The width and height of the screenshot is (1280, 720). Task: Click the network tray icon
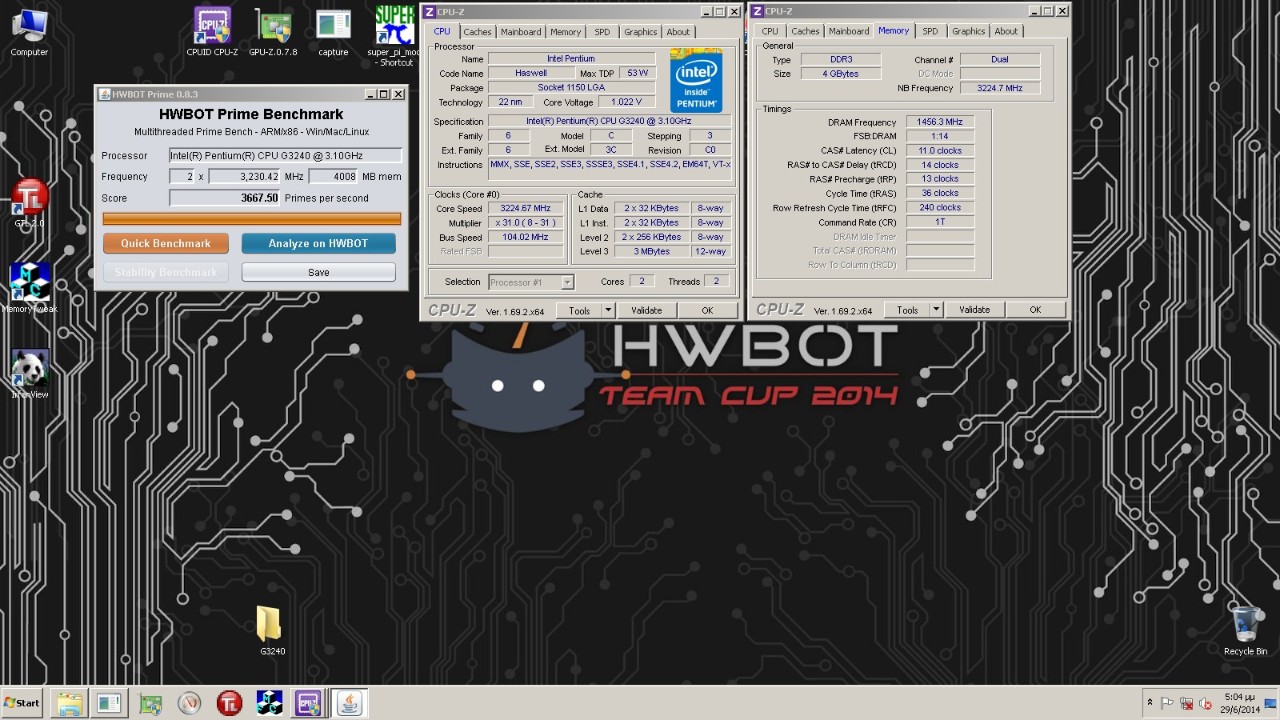tap(1187, 703)
